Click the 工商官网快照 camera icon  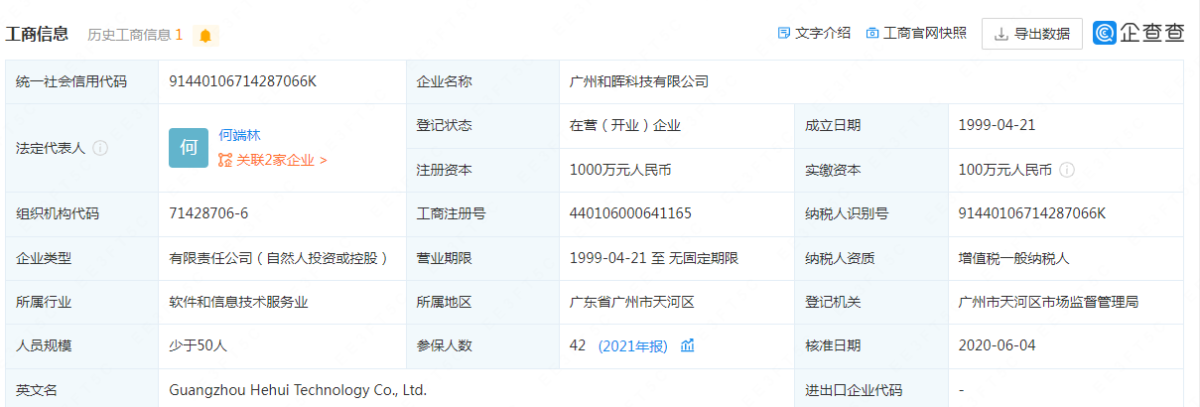(872, 33)
